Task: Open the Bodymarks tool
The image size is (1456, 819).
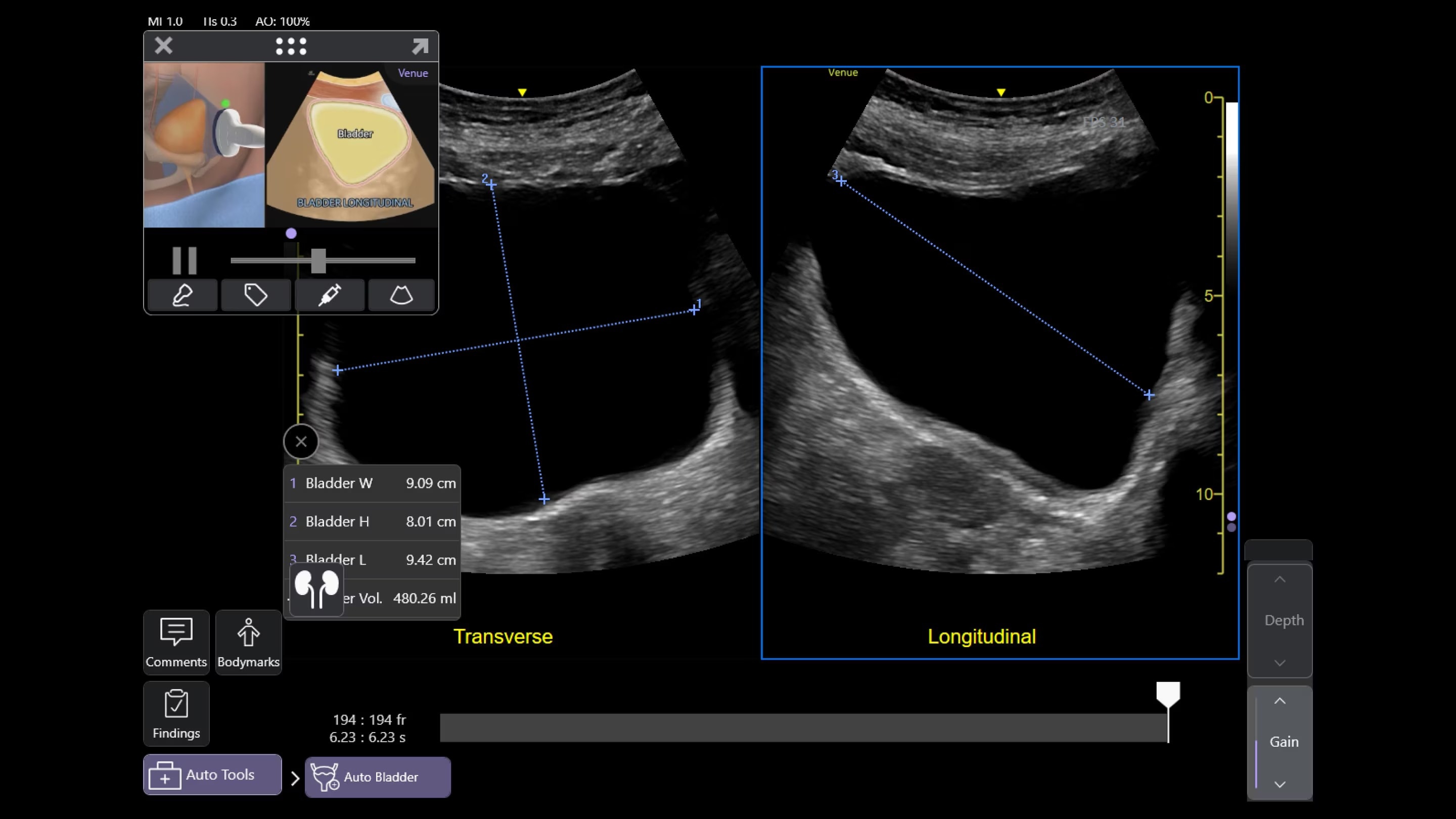Action: click(248, 642)
